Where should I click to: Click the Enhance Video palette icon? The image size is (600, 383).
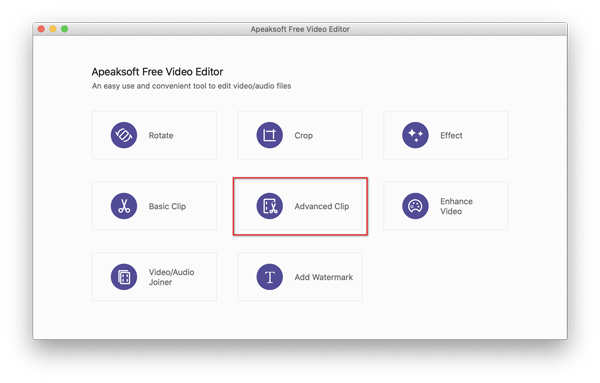[415, 206]
